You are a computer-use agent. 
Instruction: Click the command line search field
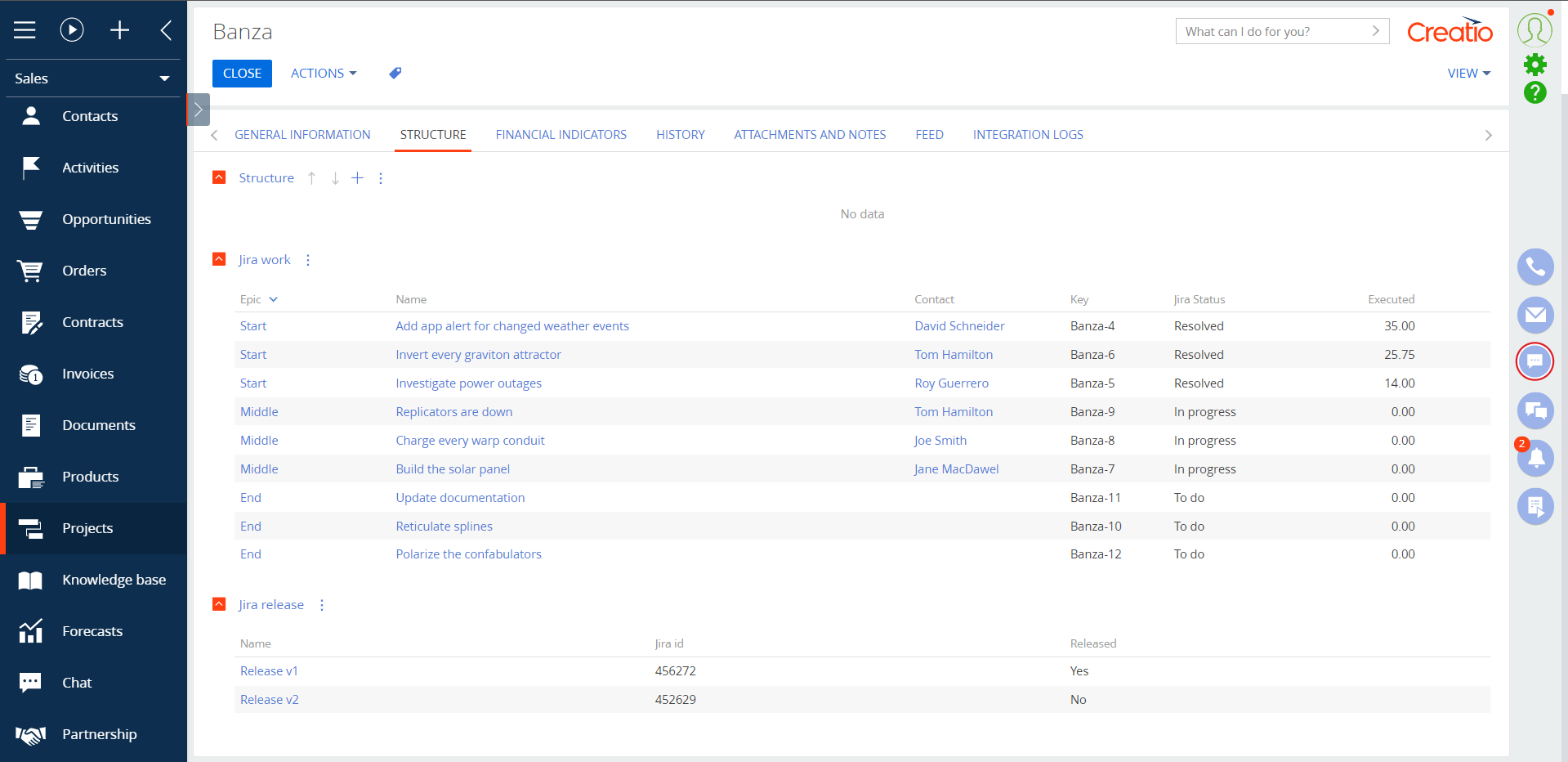click(1282, 31)
